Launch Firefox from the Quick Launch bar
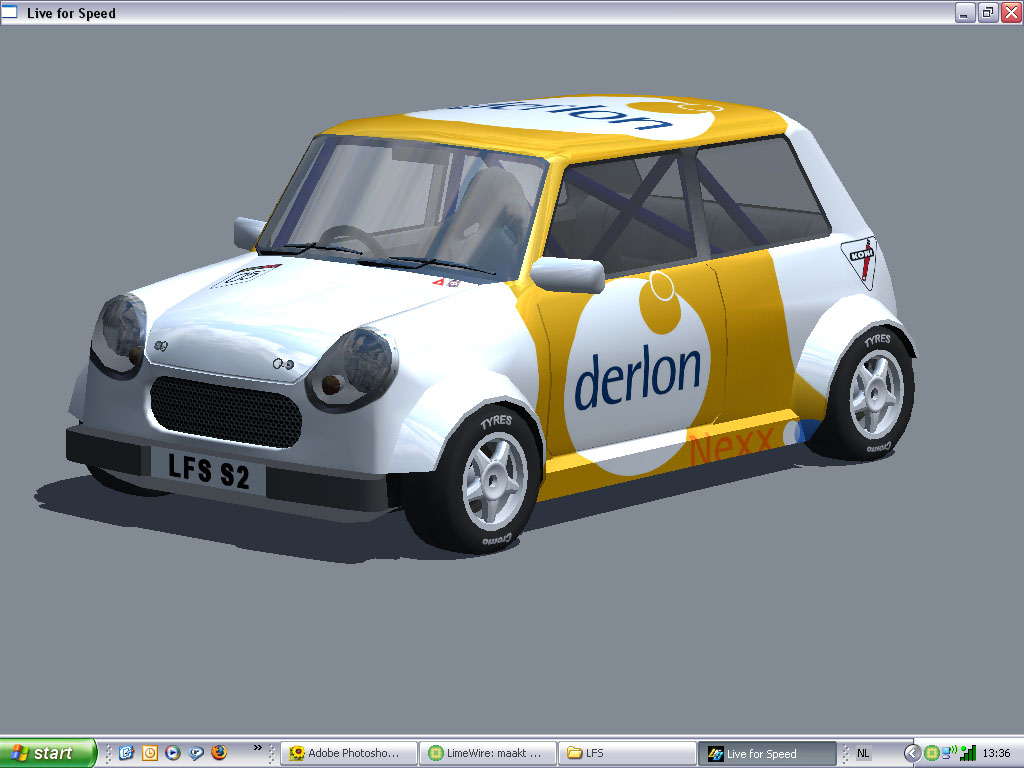1024x768 pixels. [219, 752]
